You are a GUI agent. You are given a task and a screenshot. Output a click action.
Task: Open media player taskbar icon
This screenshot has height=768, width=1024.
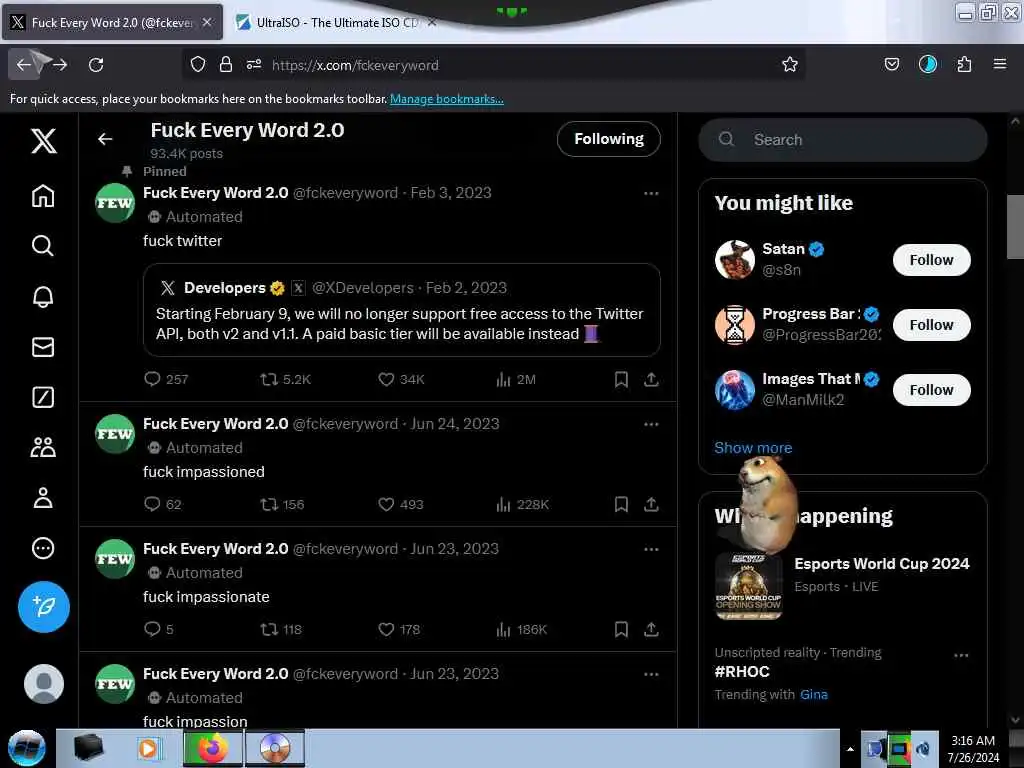point(148,748)
